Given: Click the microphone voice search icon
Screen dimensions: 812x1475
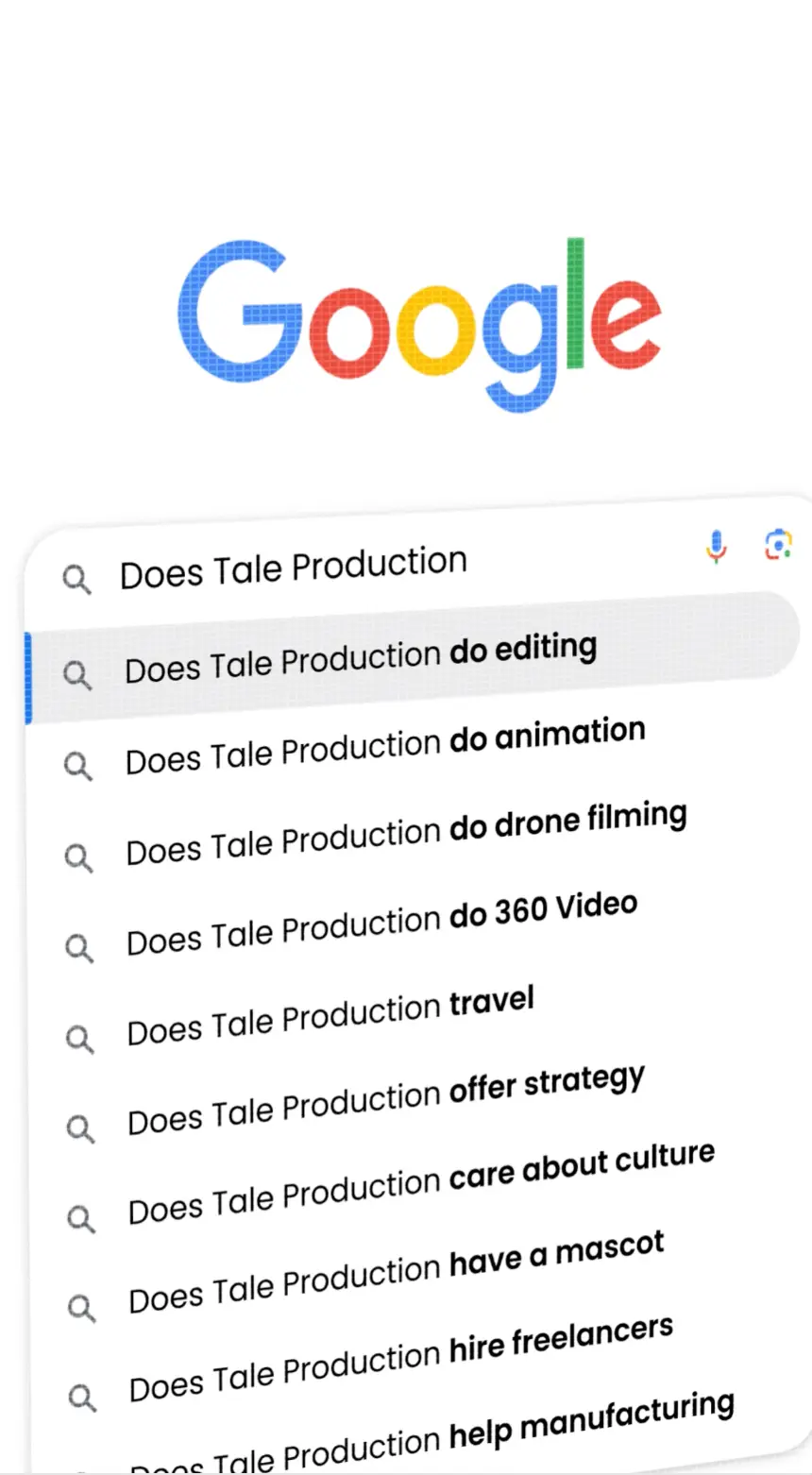Looking at the screenshot, I should [717, 547].
